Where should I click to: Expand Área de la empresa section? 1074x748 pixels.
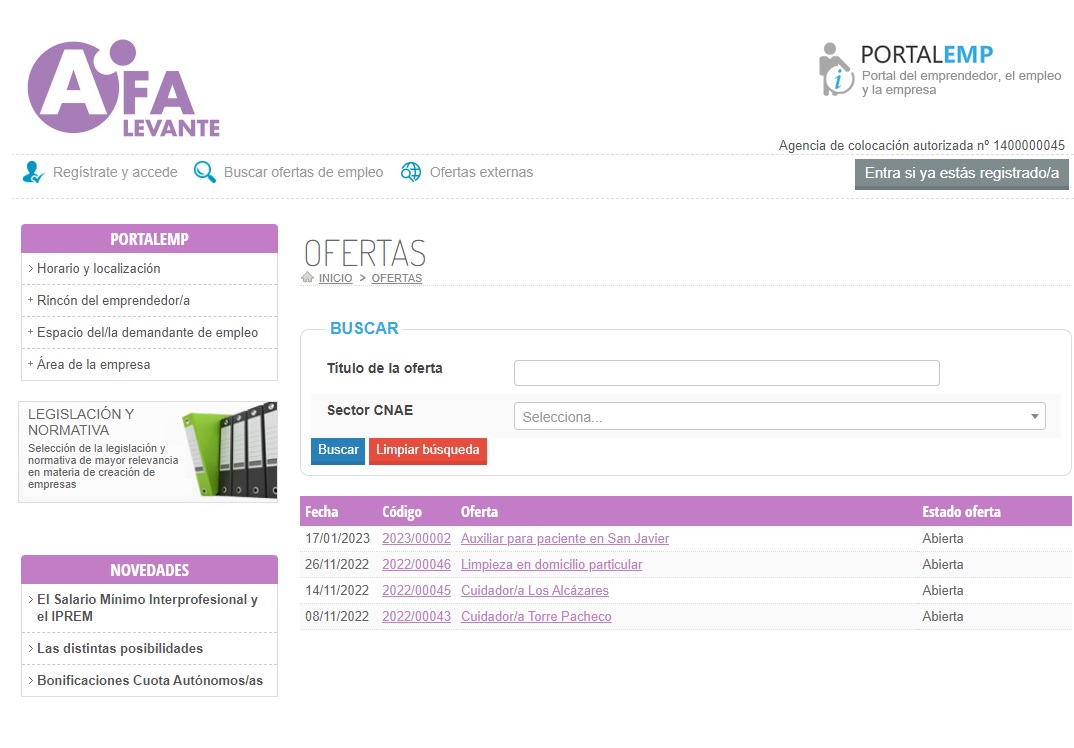pyautogui.click(x=93, y=365)
